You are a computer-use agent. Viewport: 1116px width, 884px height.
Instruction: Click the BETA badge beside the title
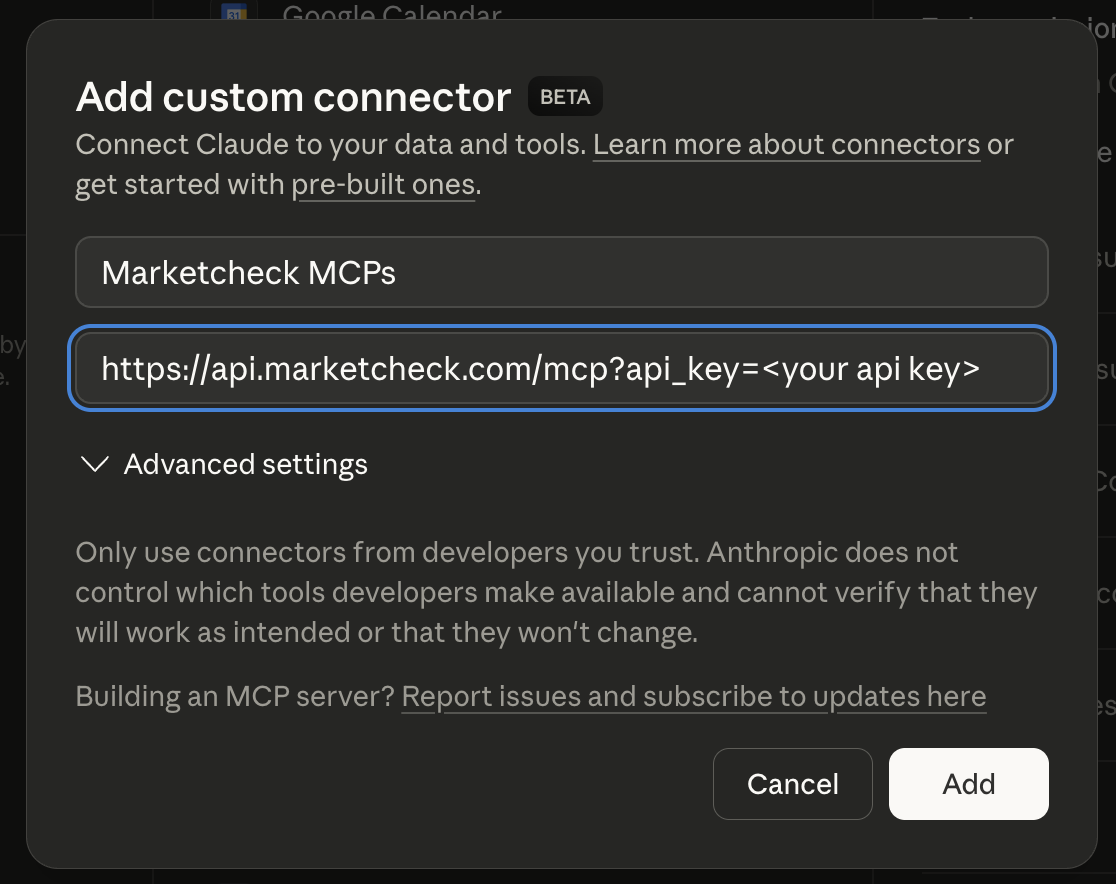[x=565, y=98]
